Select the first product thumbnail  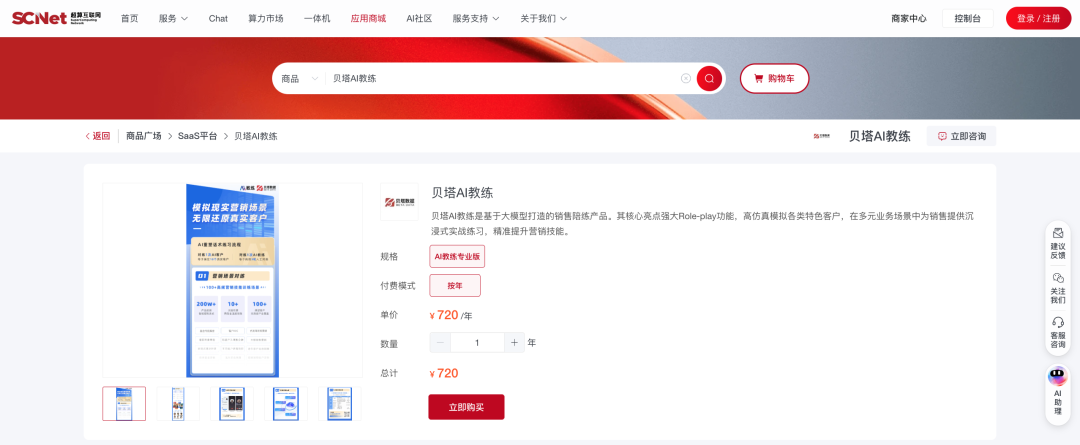pos(124,404)
